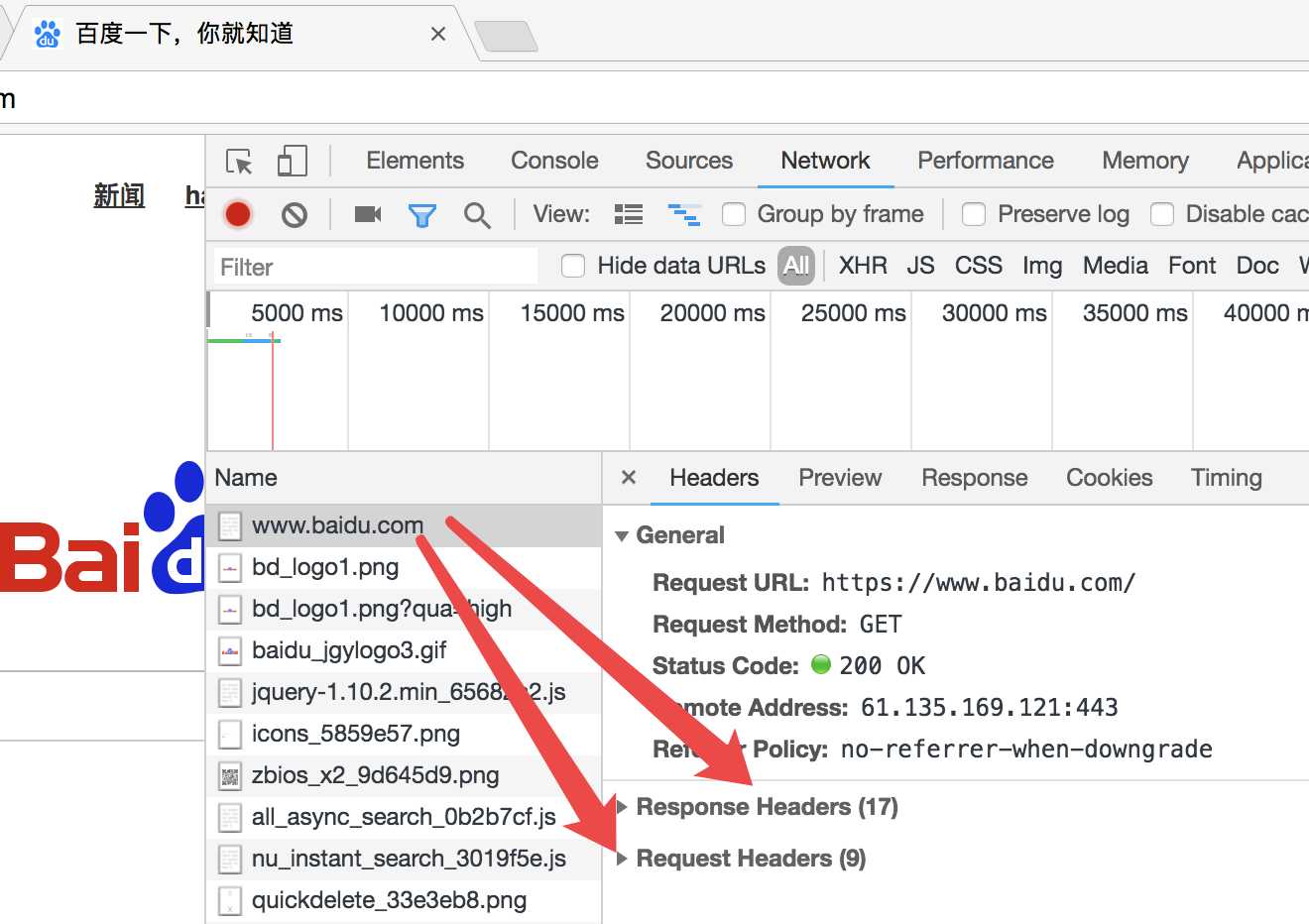This screenshot has width=1309, height=924.
Task: Select the all_async_search_0b2b7cf.js request
Action: click(404, 817)
